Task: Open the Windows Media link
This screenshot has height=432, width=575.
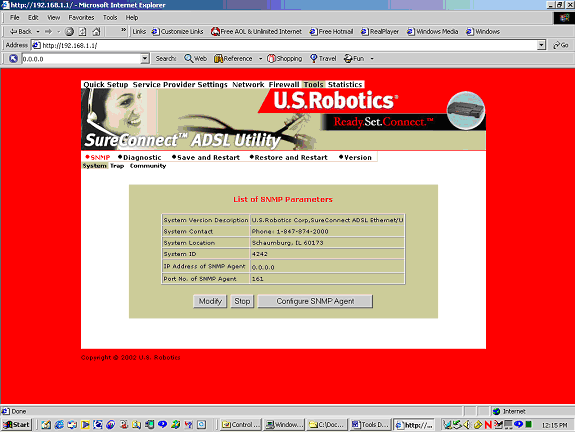Action: pos(433,32)
